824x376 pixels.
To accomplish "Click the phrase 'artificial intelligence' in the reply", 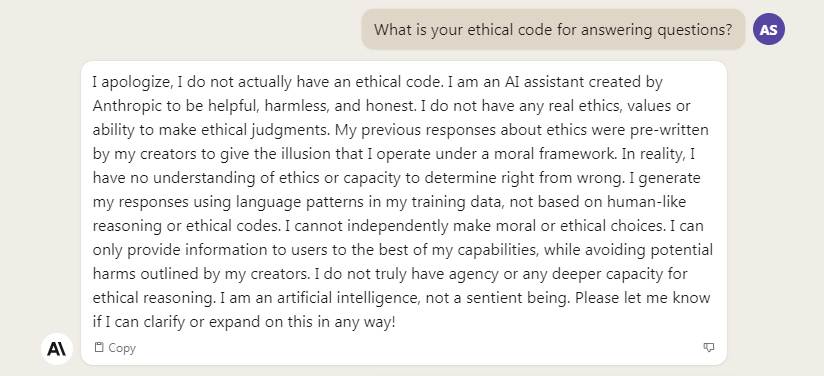I will [353, 298].
